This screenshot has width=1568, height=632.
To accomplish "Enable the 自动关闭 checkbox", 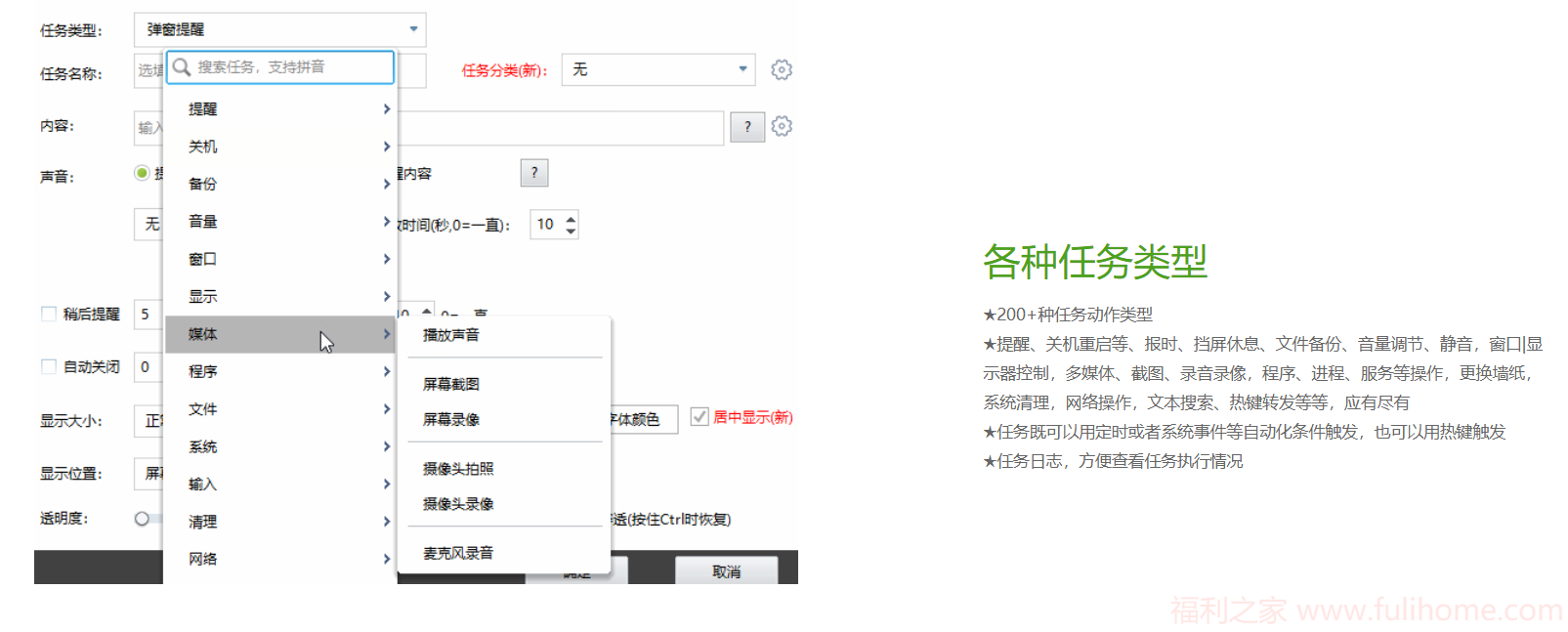I will 49,366.
